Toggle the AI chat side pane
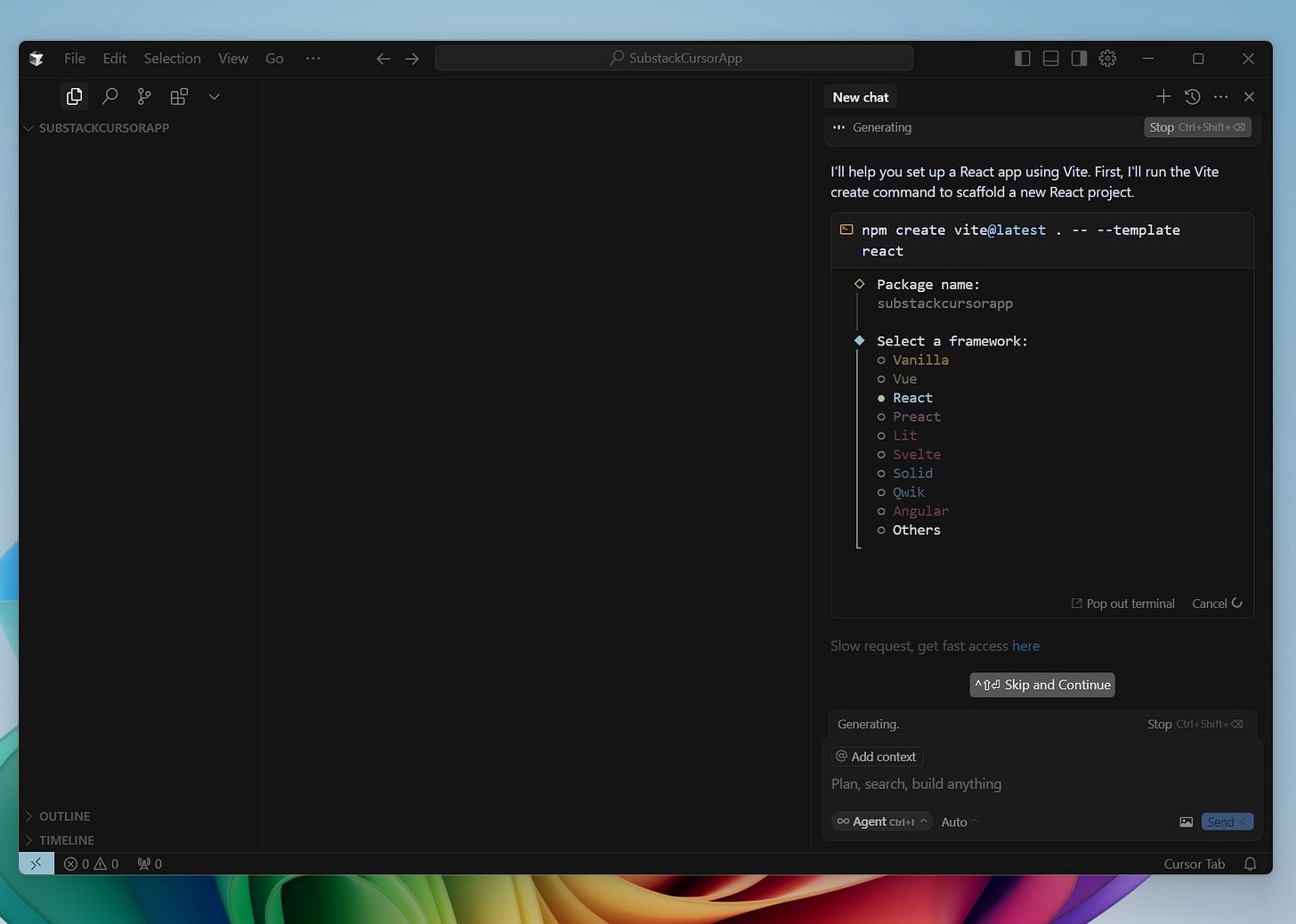The width and height of the screenshot is (1296, 924). pyautogui.click(x=1079, y=59)
